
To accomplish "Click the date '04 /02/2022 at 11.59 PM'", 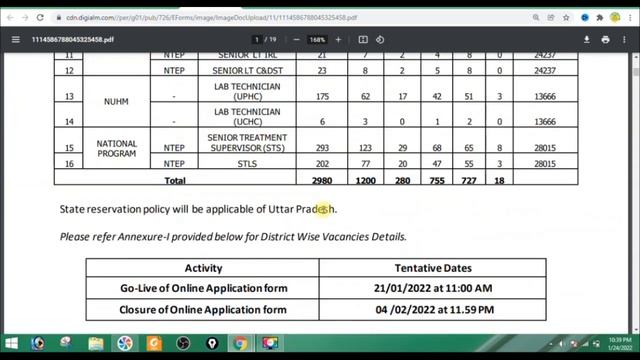I will tap(435, 310).
